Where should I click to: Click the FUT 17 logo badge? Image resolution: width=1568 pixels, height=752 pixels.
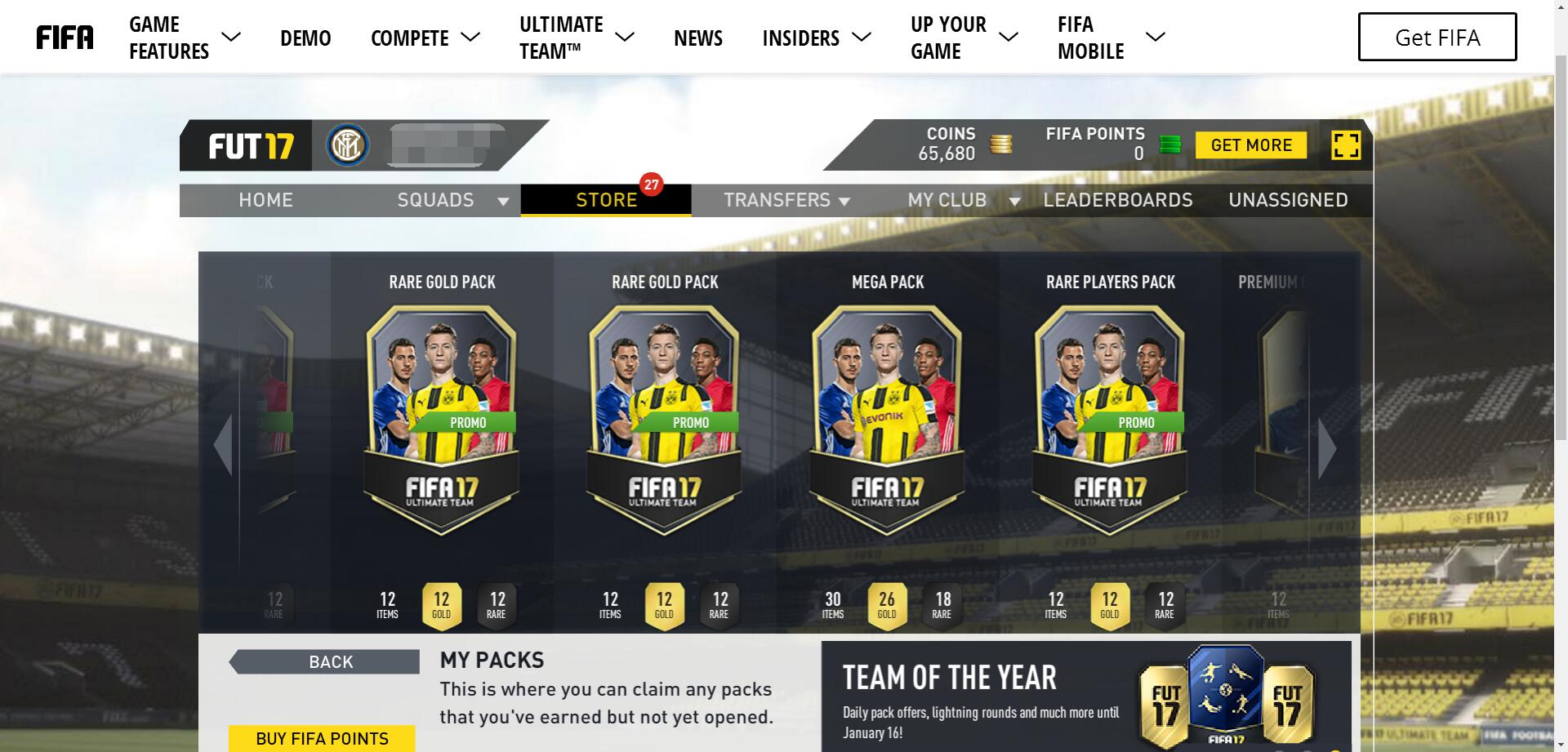[x=250, y=146]
